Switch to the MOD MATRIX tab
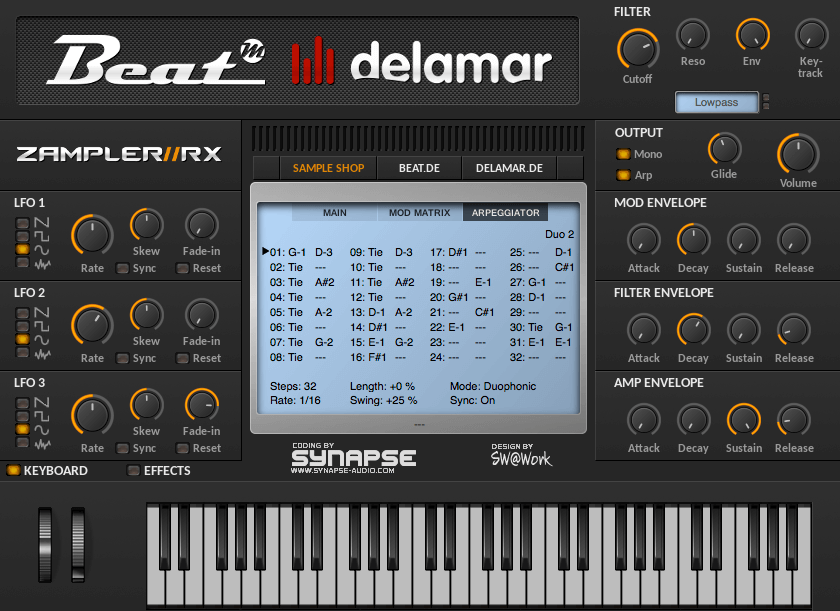 419,213
